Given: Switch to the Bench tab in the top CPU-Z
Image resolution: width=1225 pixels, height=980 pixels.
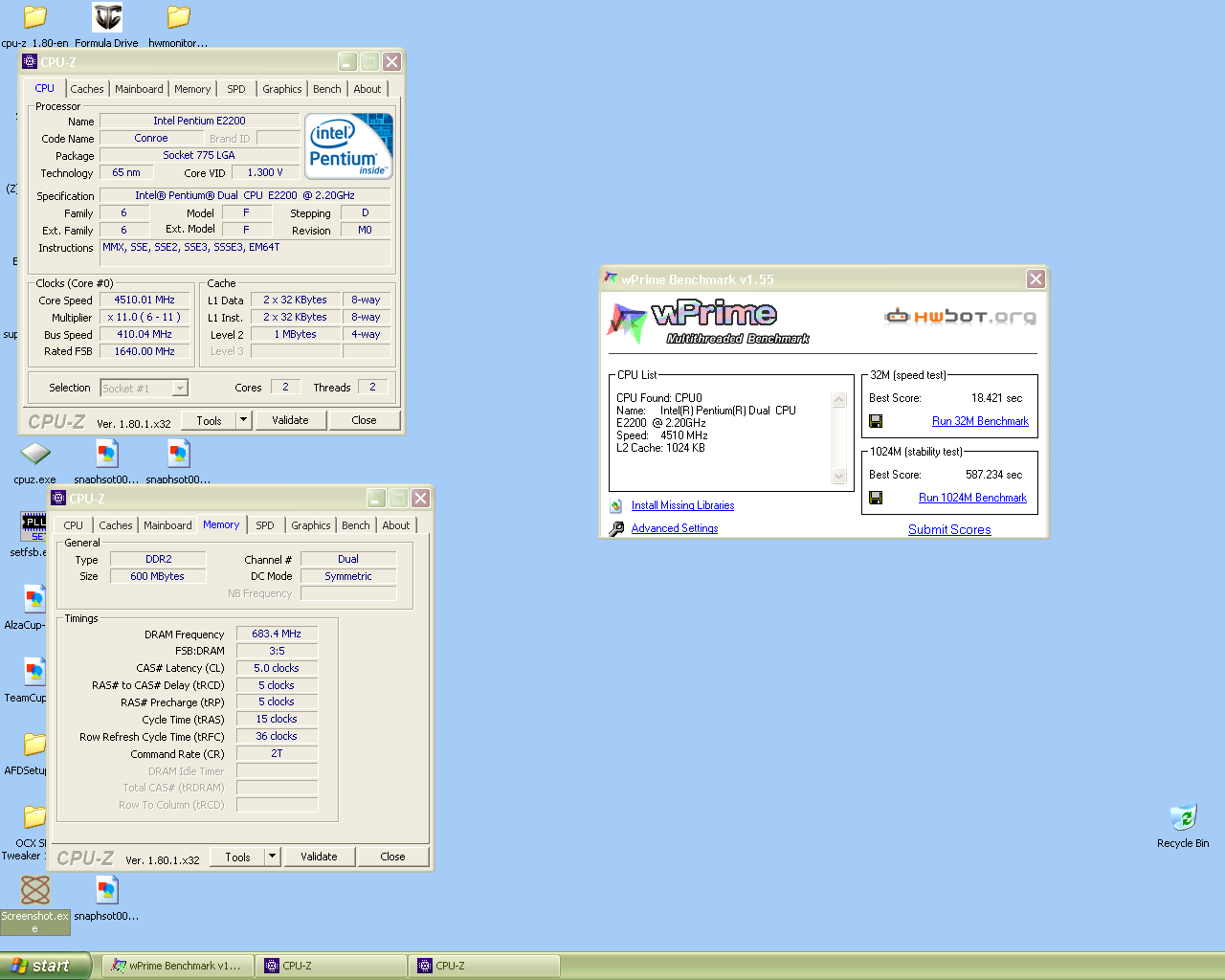Looking at the screenshot, I should coord(327,89).
